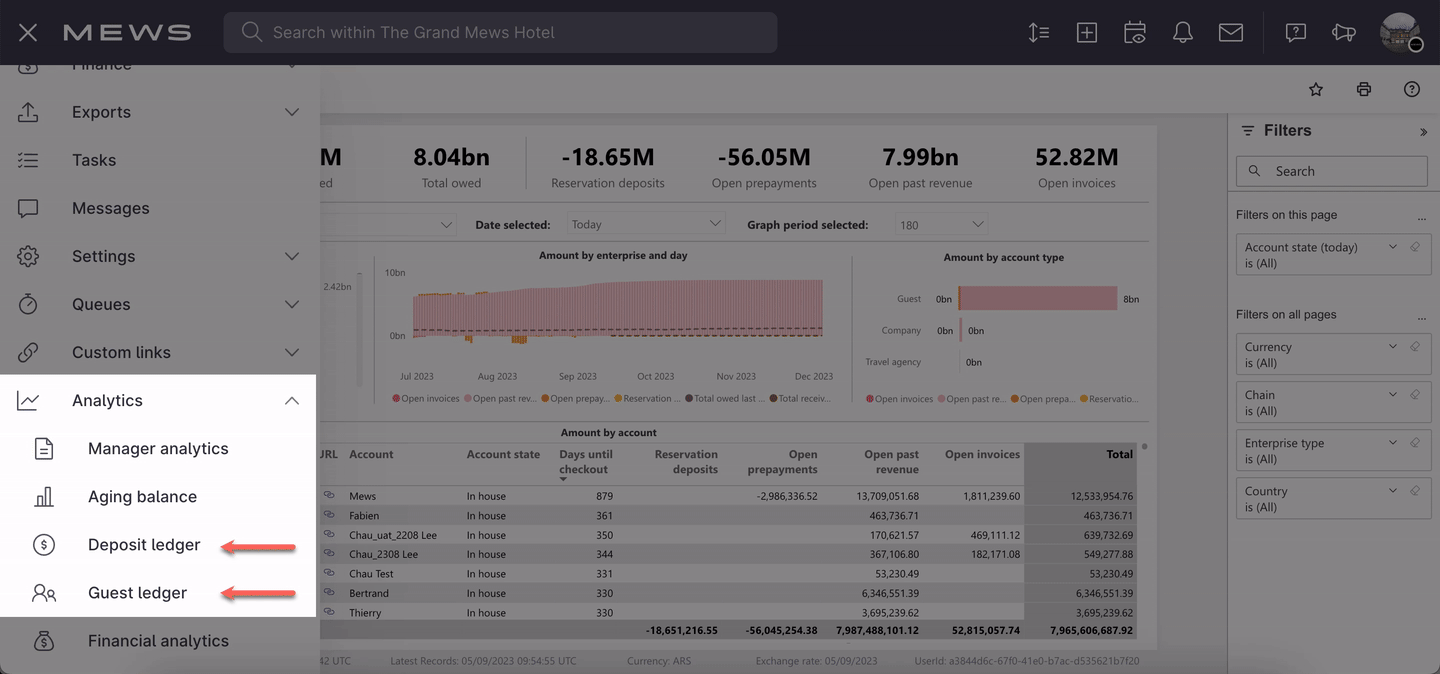The image size is (1440, 674).
Task: Click the Financial analytics money bag icon
Action: pyautogui.click(x=44, y=641)
